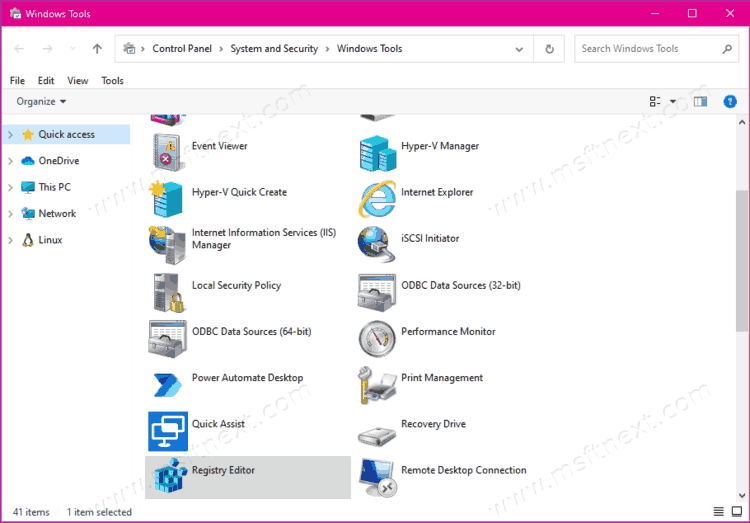The height and width of the screenshot is (523, 750).
Task: Click the blue Help question mark icon
Action: [x=730, y=101]
